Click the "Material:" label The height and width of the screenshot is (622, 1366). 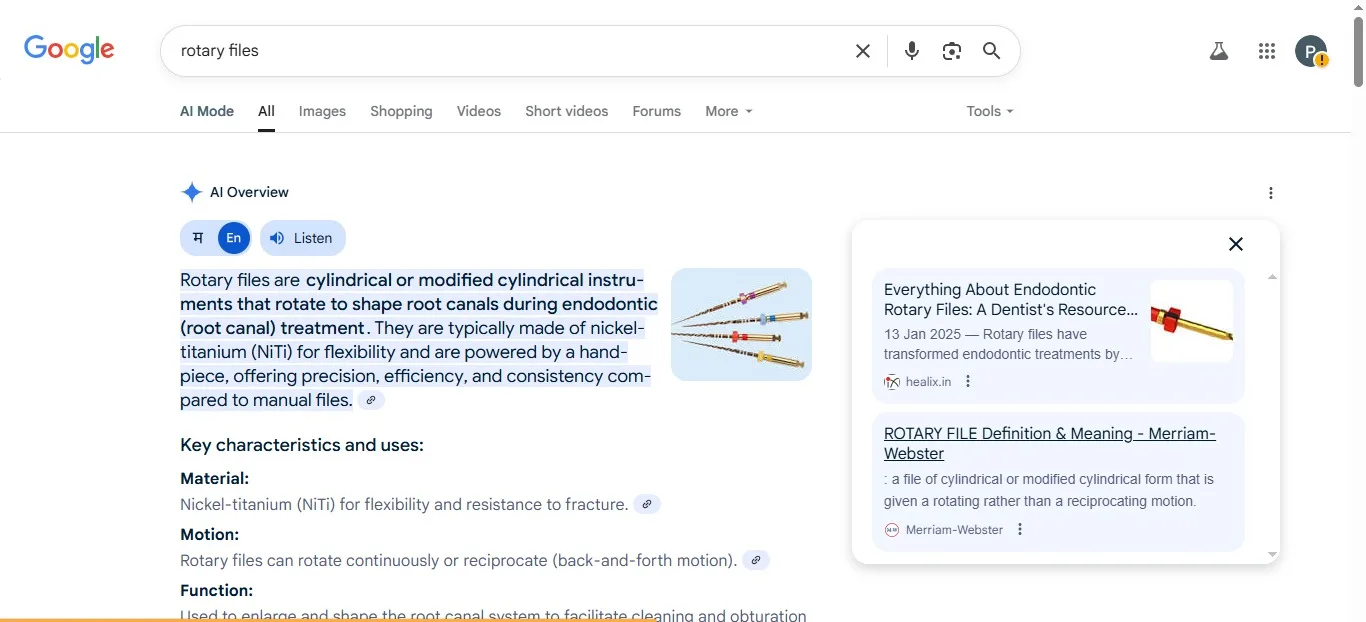click(214, 478)
